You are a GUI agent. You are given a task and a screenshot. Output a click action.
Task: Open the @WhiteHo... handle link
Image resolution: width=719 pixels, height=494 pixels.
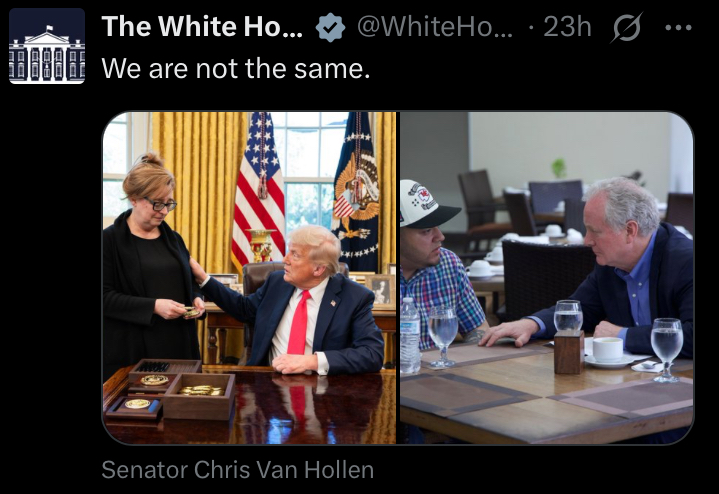435,27
